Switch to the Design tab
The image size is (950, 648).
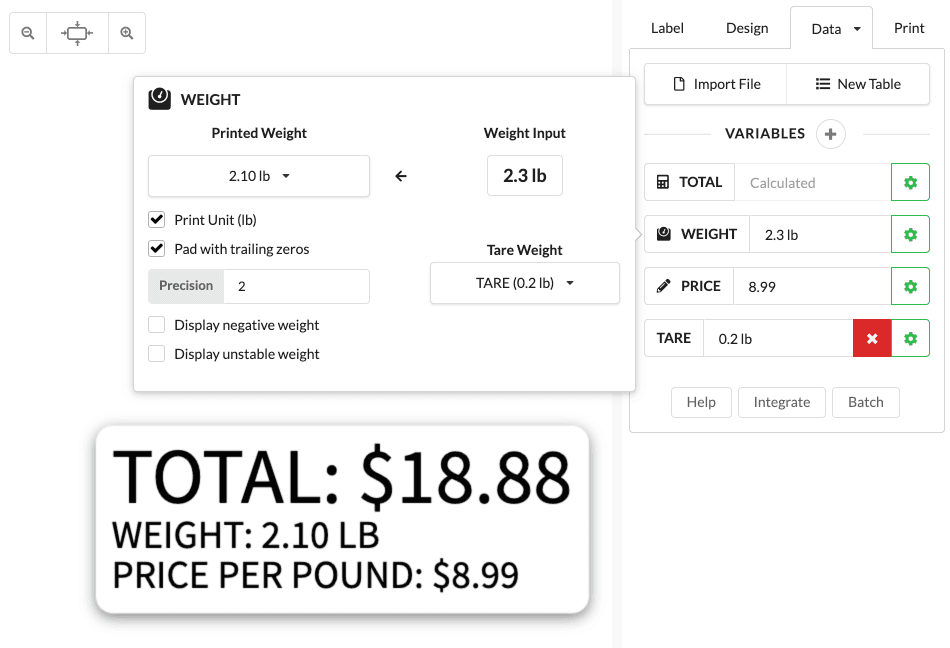747,28
